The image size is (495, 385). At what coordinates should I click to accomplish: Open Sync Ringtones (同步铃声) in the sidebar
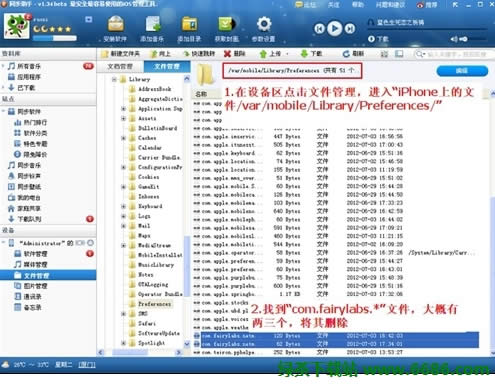pos(25,176)
